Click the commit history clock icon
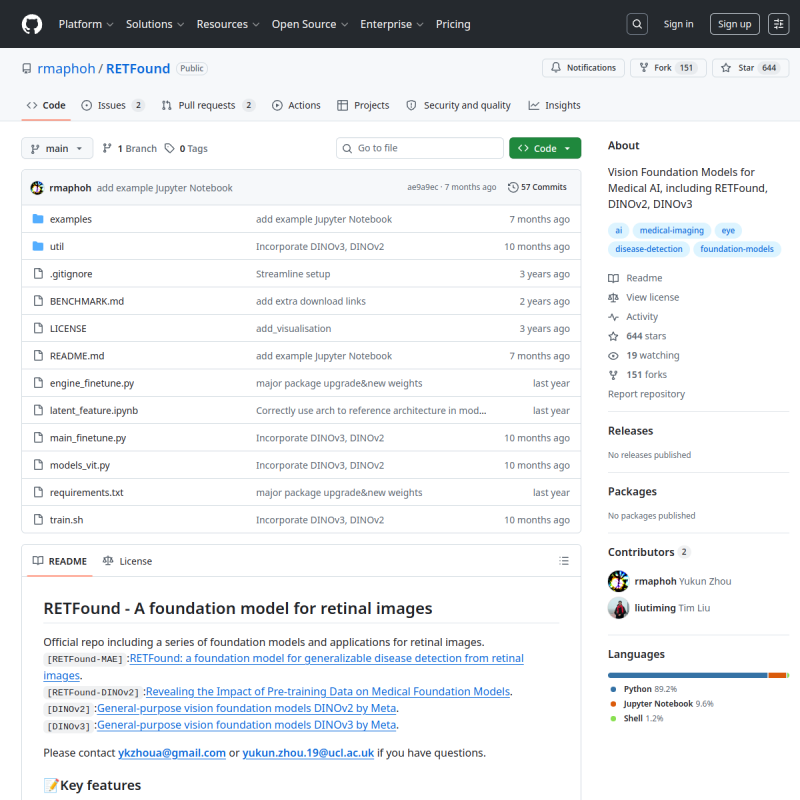This screenshot has height=800, width=800. (x=513, y=187)
